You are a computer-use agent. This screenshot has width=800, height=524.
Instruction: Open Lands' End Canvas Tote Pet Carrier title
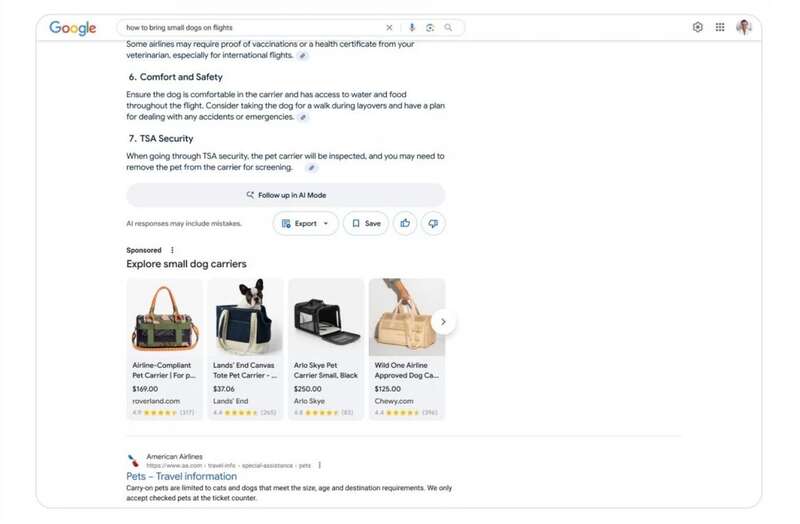(245, 370)
